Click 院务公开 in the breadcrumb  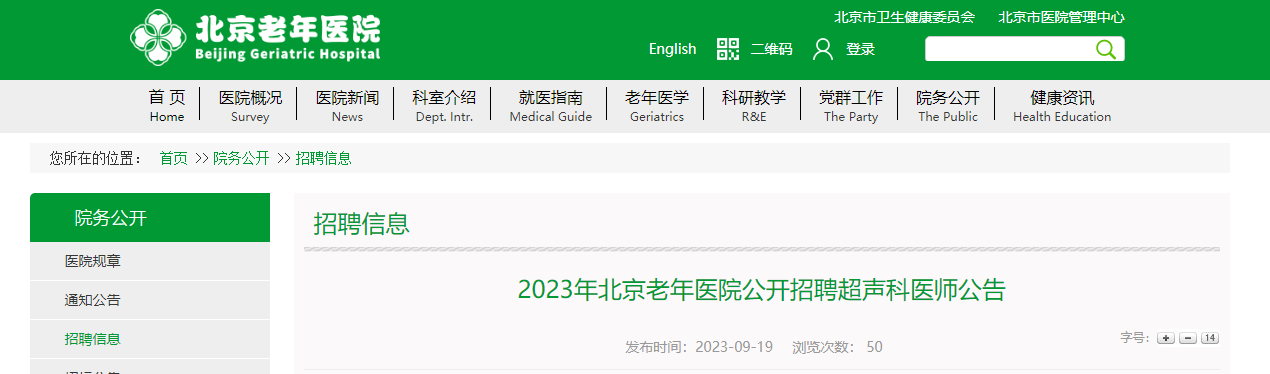click(241, 158)
